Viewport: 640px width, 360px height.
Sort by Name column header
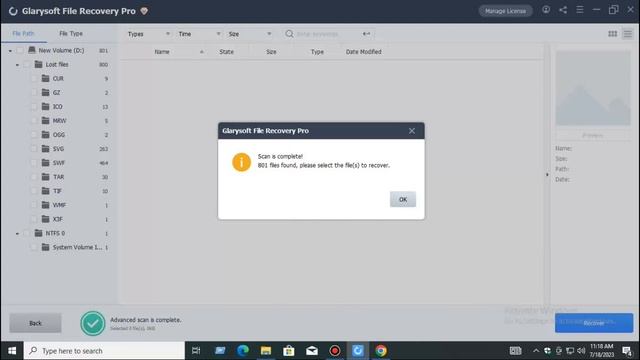[x=162, y=52]
